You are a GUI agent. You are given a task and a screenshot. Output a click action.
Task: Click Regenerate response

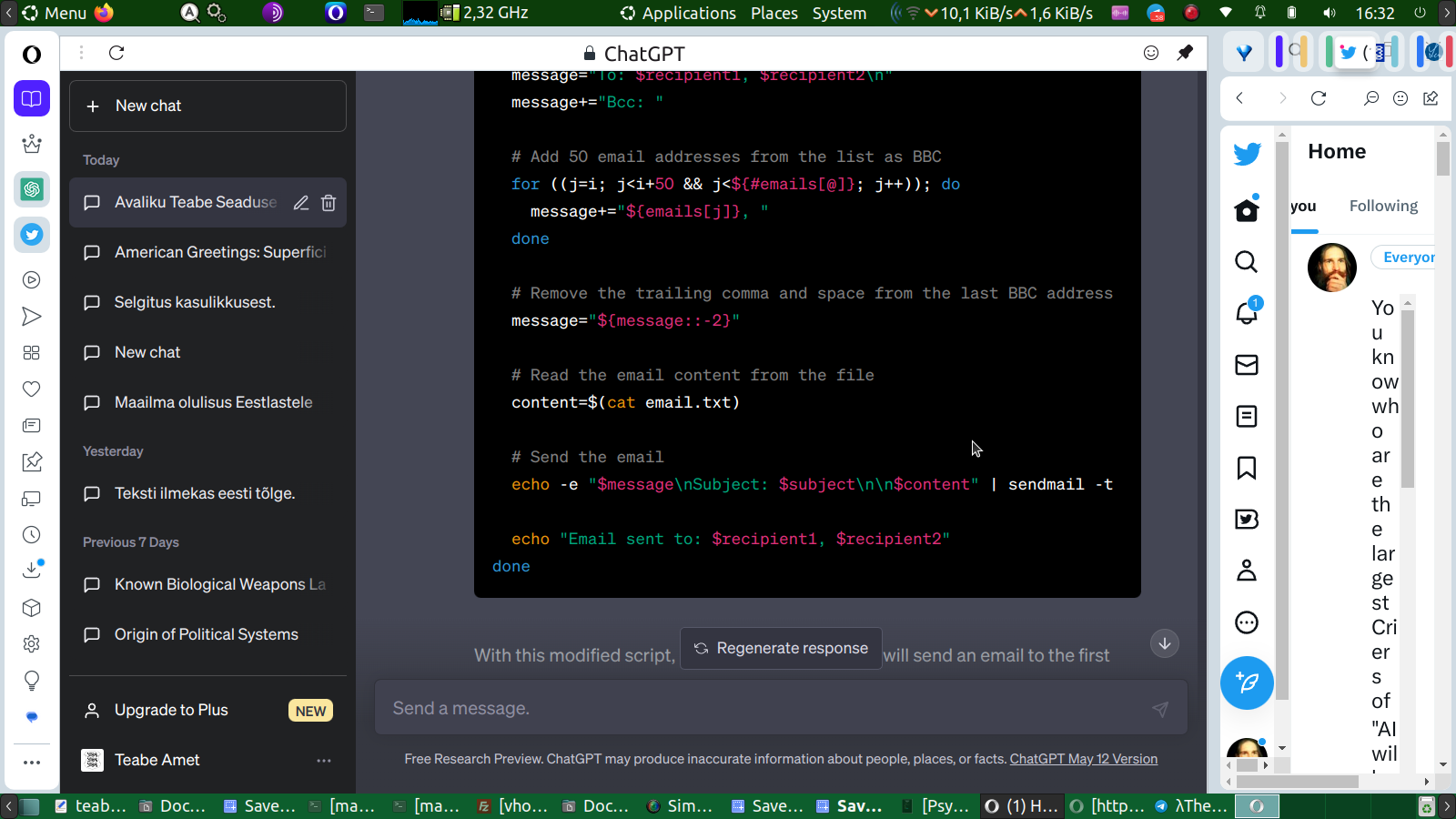coord(781,648)
